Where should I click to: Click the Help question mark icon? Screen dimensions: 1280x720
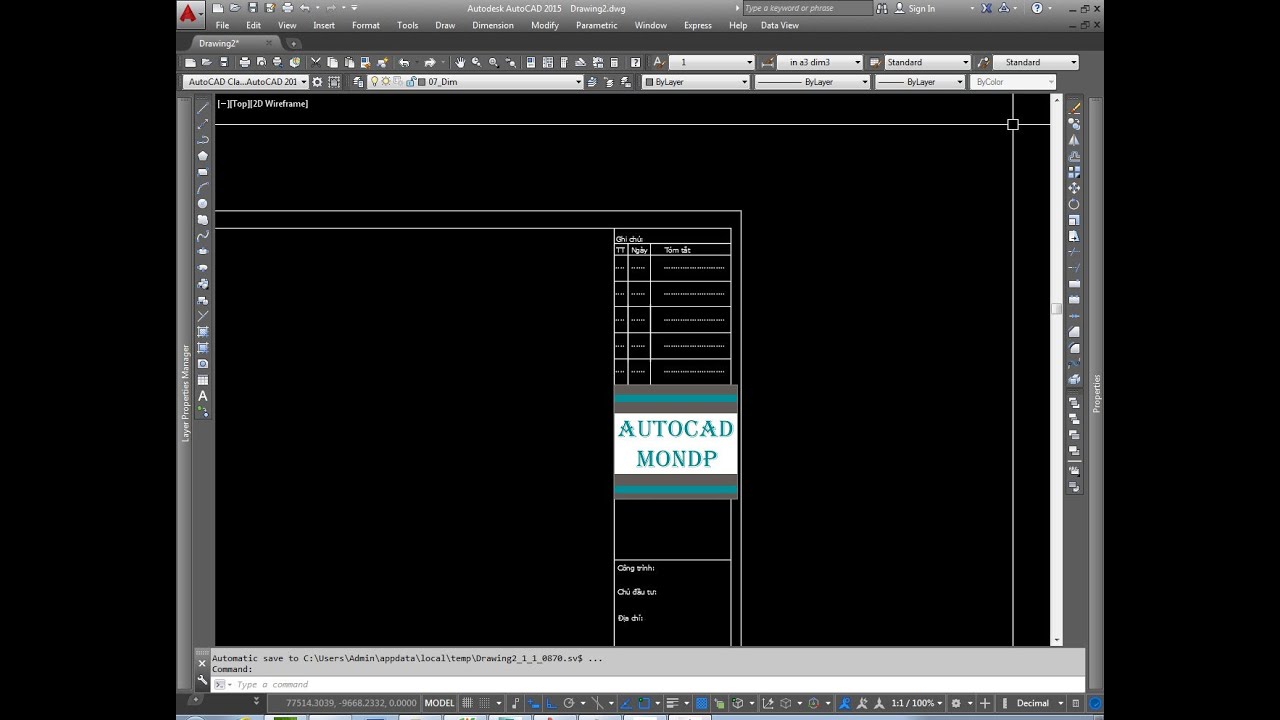click(x=635, y=62)
